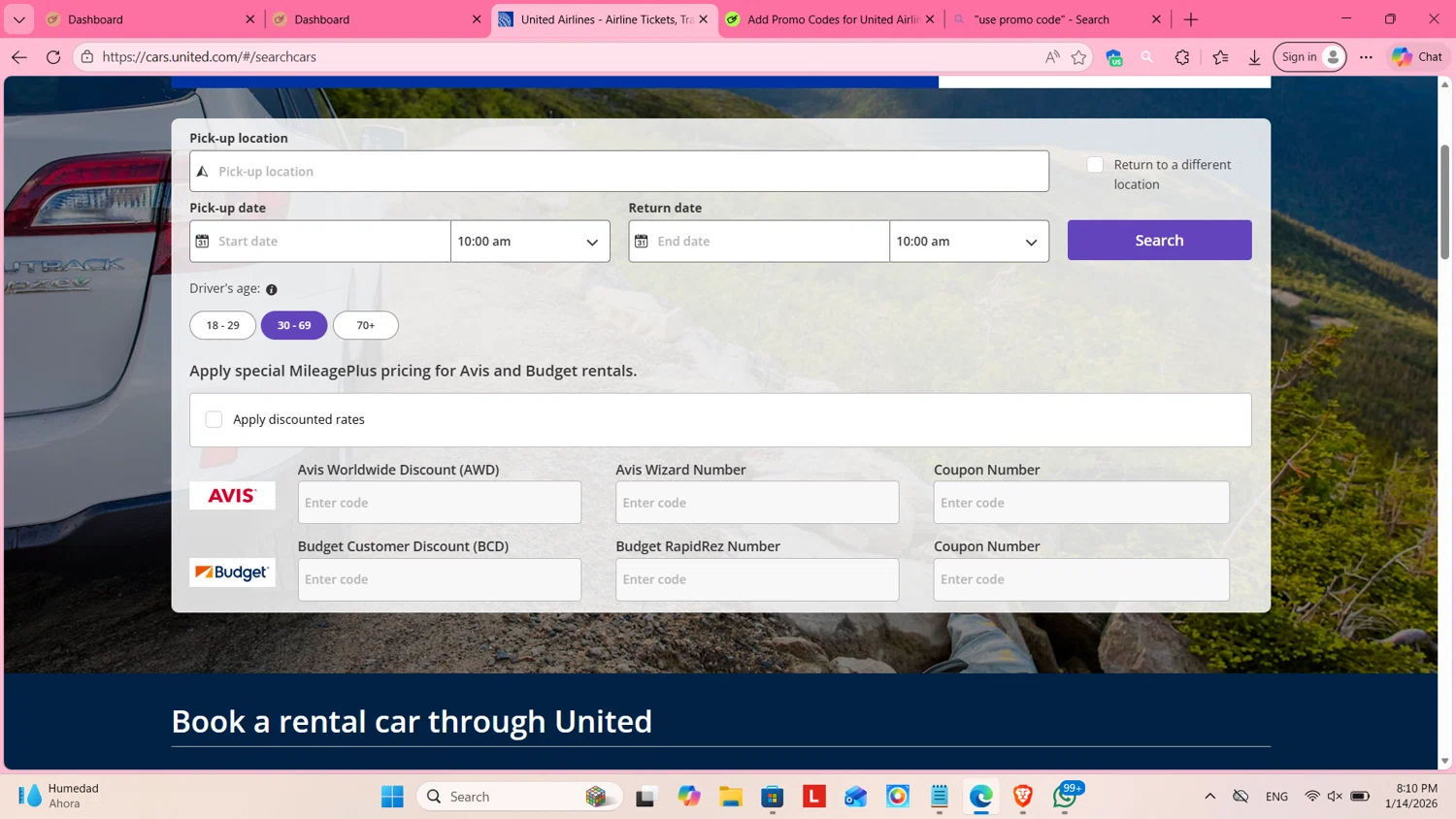Click the page vertical scrollbar thumb

click(1444, 202)
